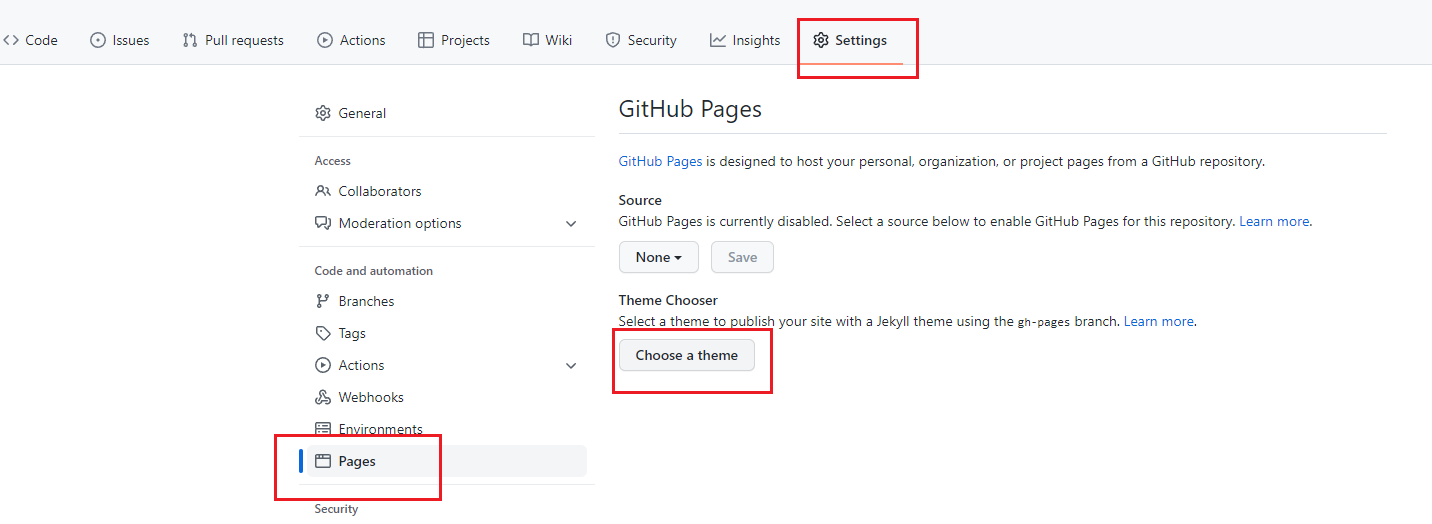Image resolution: width=1432 pixels, height=524 pixels.
Task: Expand the sidebar Actions section chevron
Action: click(571, 365)
